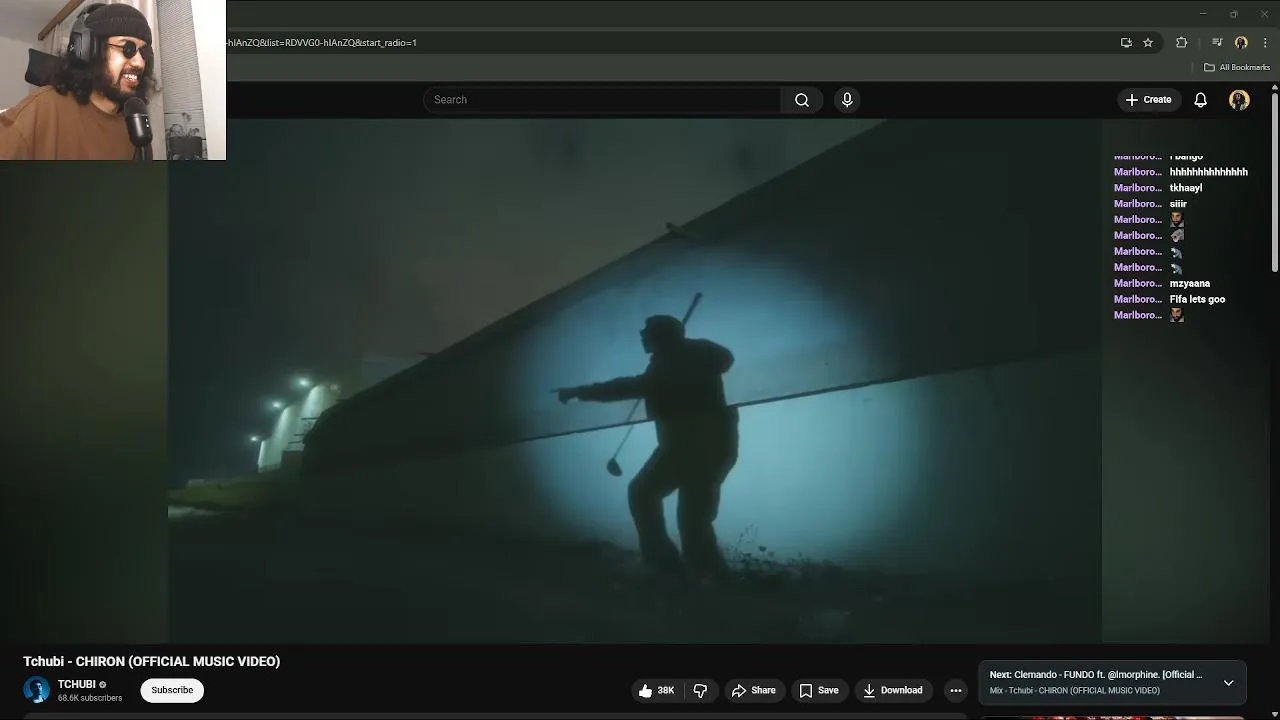Minimize the Chrome browser window
Screen dimensions: 1280x720
pyautogui.click(x=1203, y=14)
